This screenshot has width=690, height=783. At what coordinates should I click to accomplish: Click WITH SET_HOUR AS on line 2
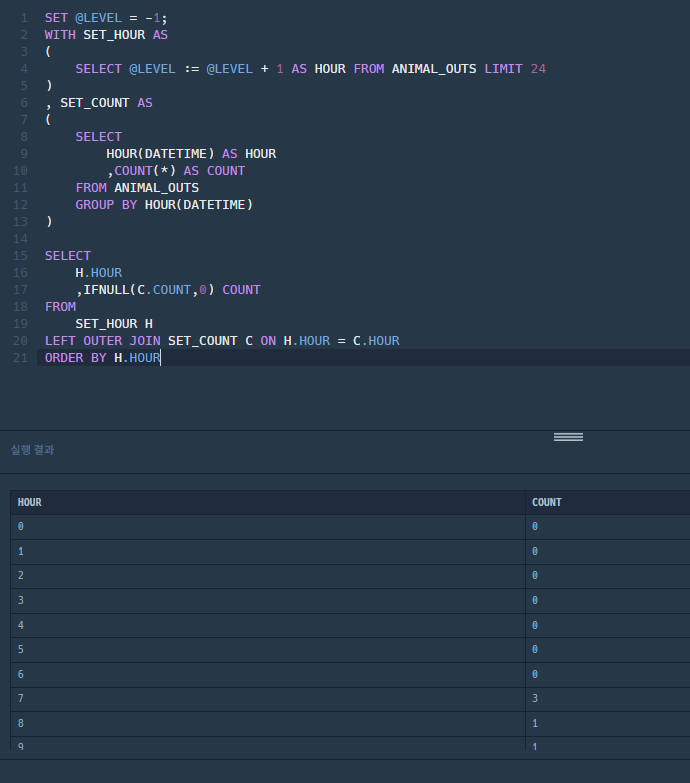point(106,35)
